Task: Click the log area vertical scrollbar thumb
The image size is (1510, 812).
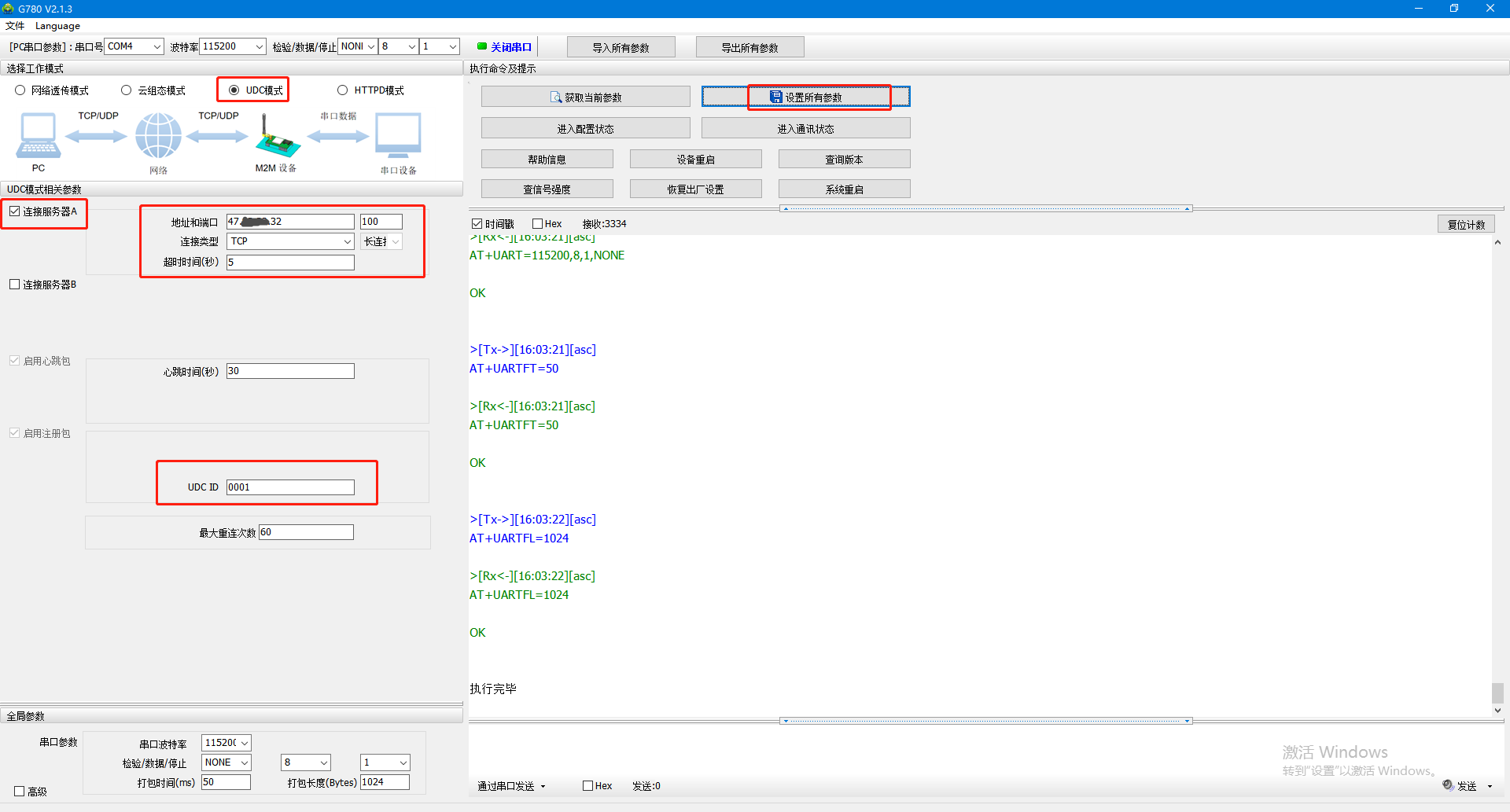Action: [x=1497, y=693]
